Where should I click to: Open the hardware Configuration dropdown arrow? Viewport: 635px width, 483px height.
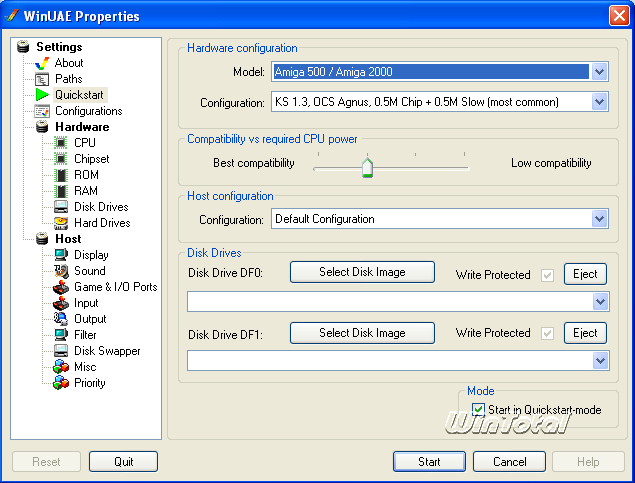[x=599, y=102]
